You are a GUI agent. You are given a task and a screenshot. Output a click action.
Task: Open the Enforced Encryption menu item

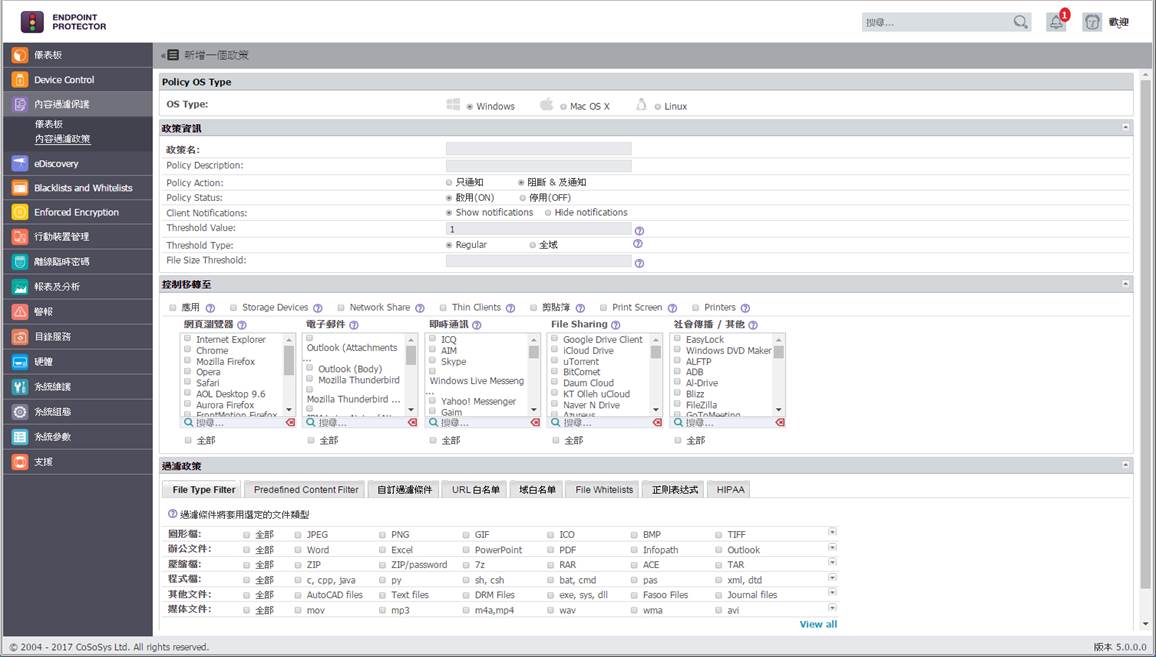(77, 212)
